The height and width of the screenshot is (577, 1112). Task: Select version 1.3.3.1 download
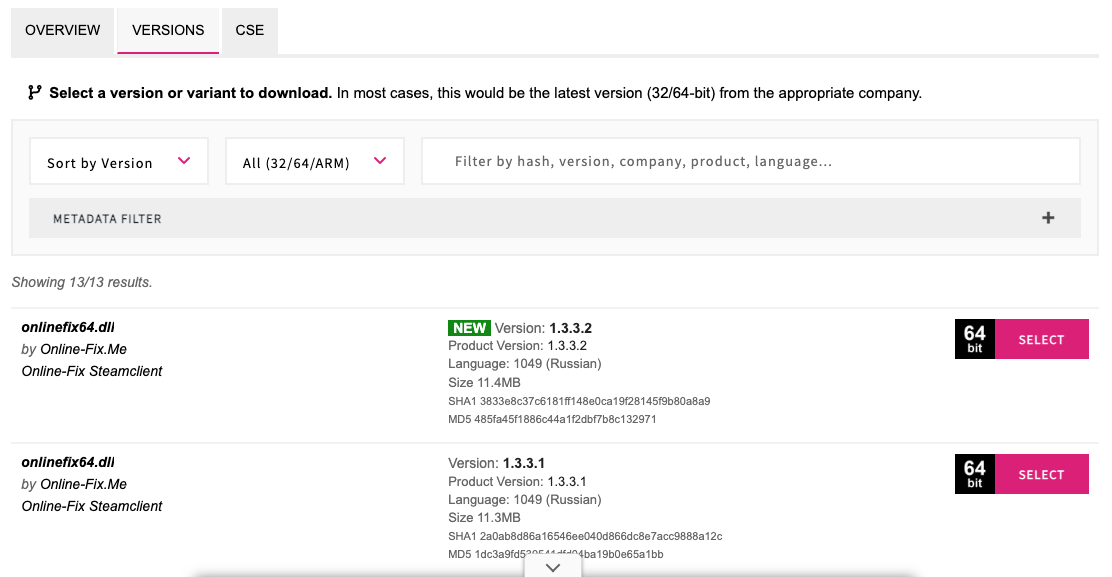(1041, 475)
